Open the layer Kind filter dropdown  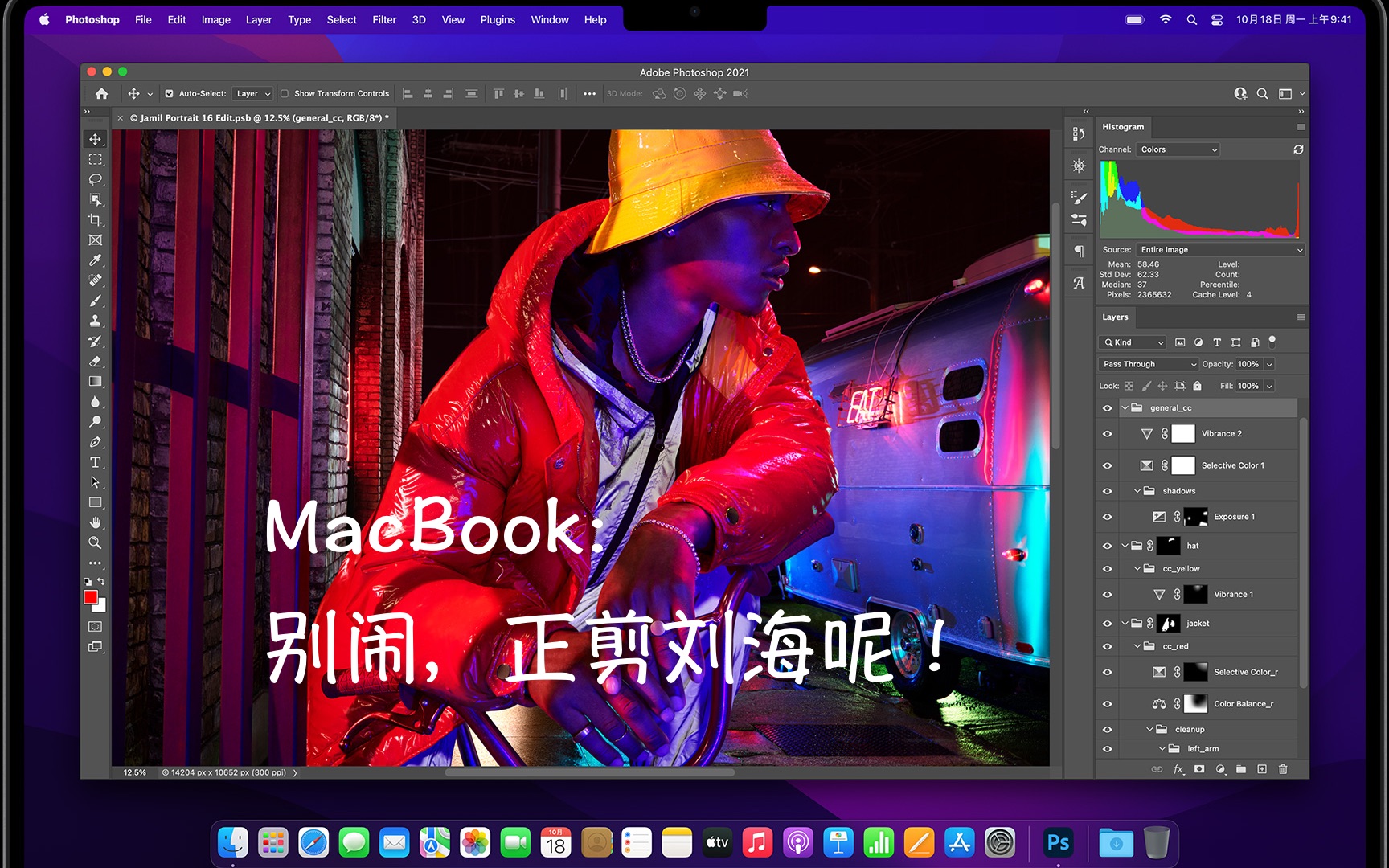tap(1132, 342)
